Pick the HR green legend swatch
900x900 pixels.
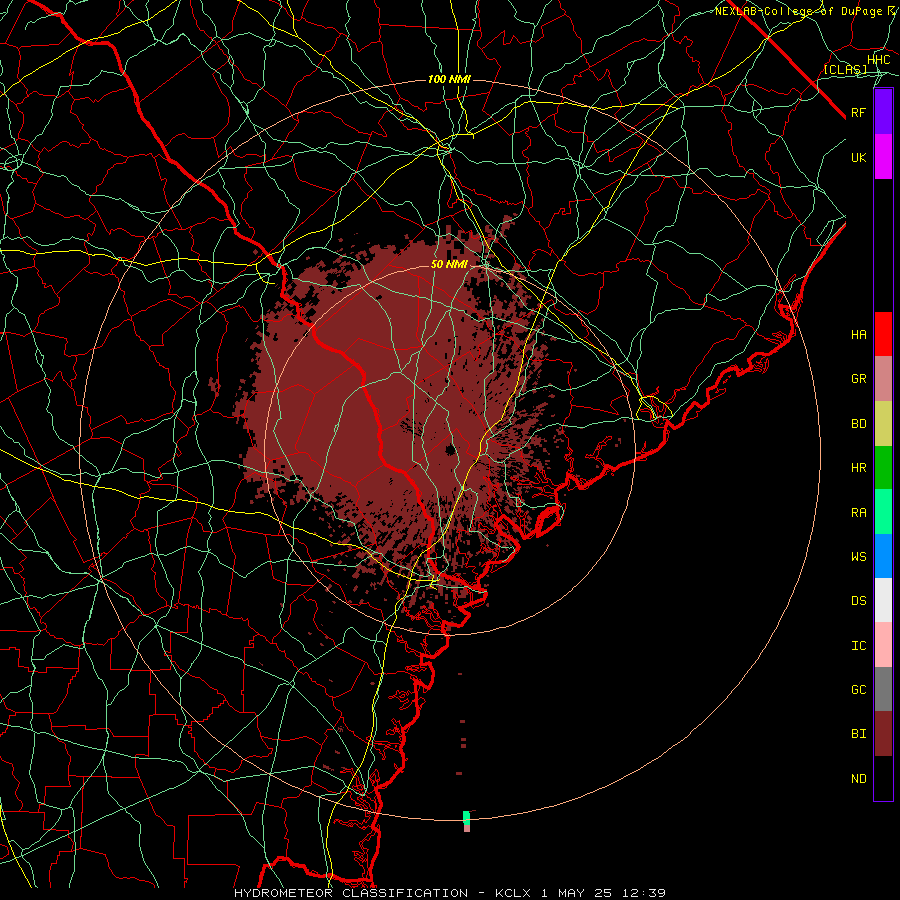point(883,468)
